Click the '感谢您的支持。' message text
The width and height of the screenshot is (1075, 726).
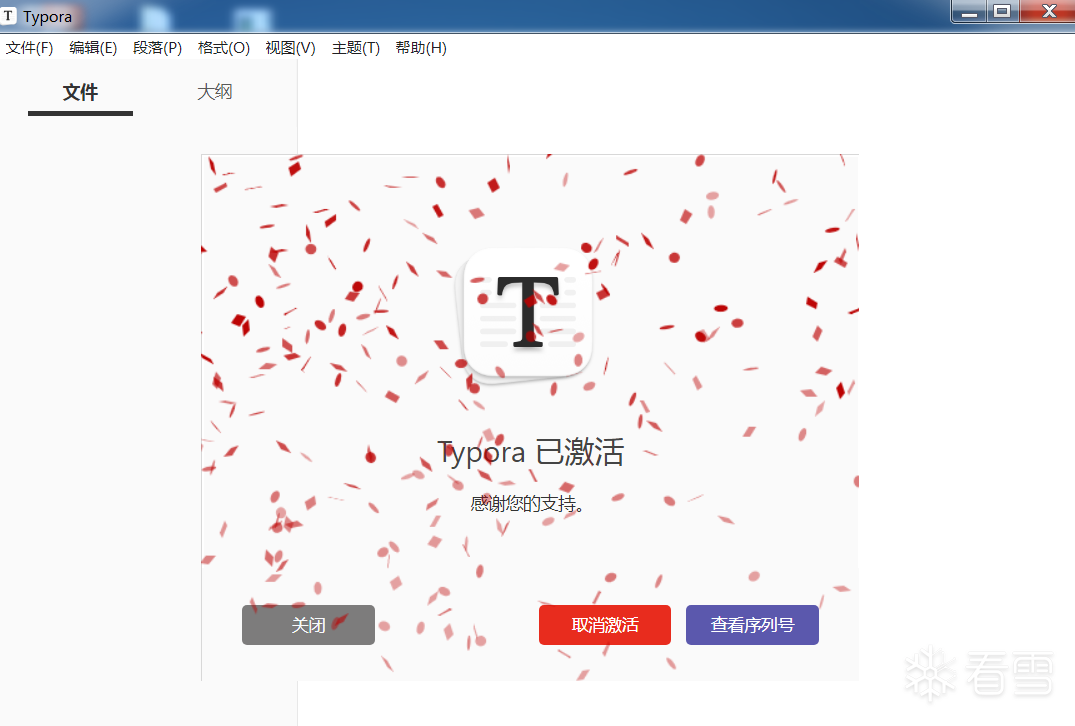pos(527,504)
